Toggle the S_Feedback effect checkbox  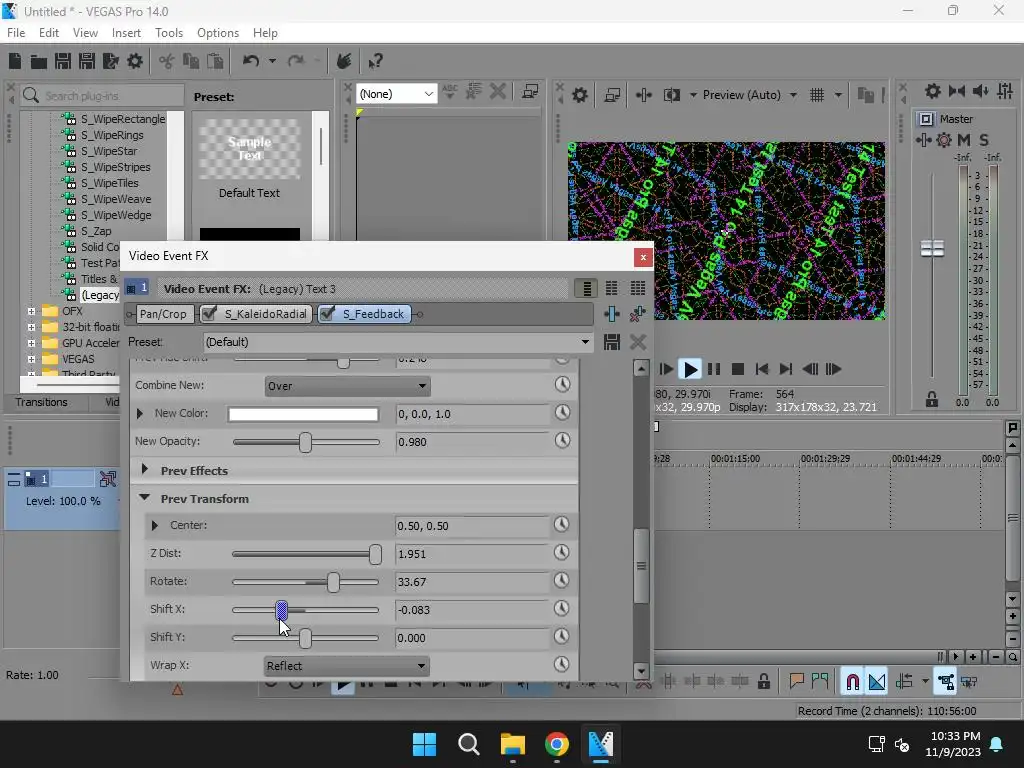pyautogui.click(x=327, y=314)
